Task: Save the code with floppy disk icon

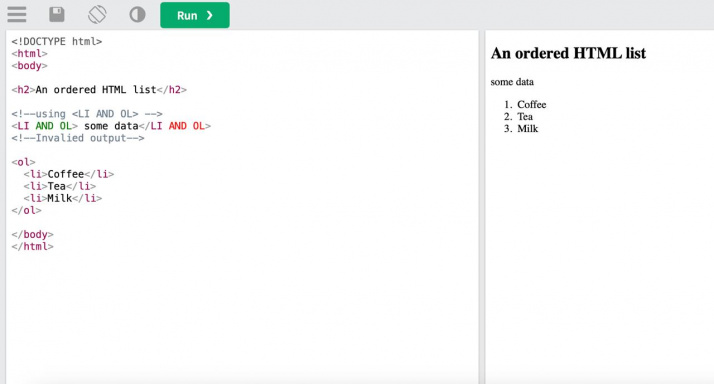Action: click(57, 15)
